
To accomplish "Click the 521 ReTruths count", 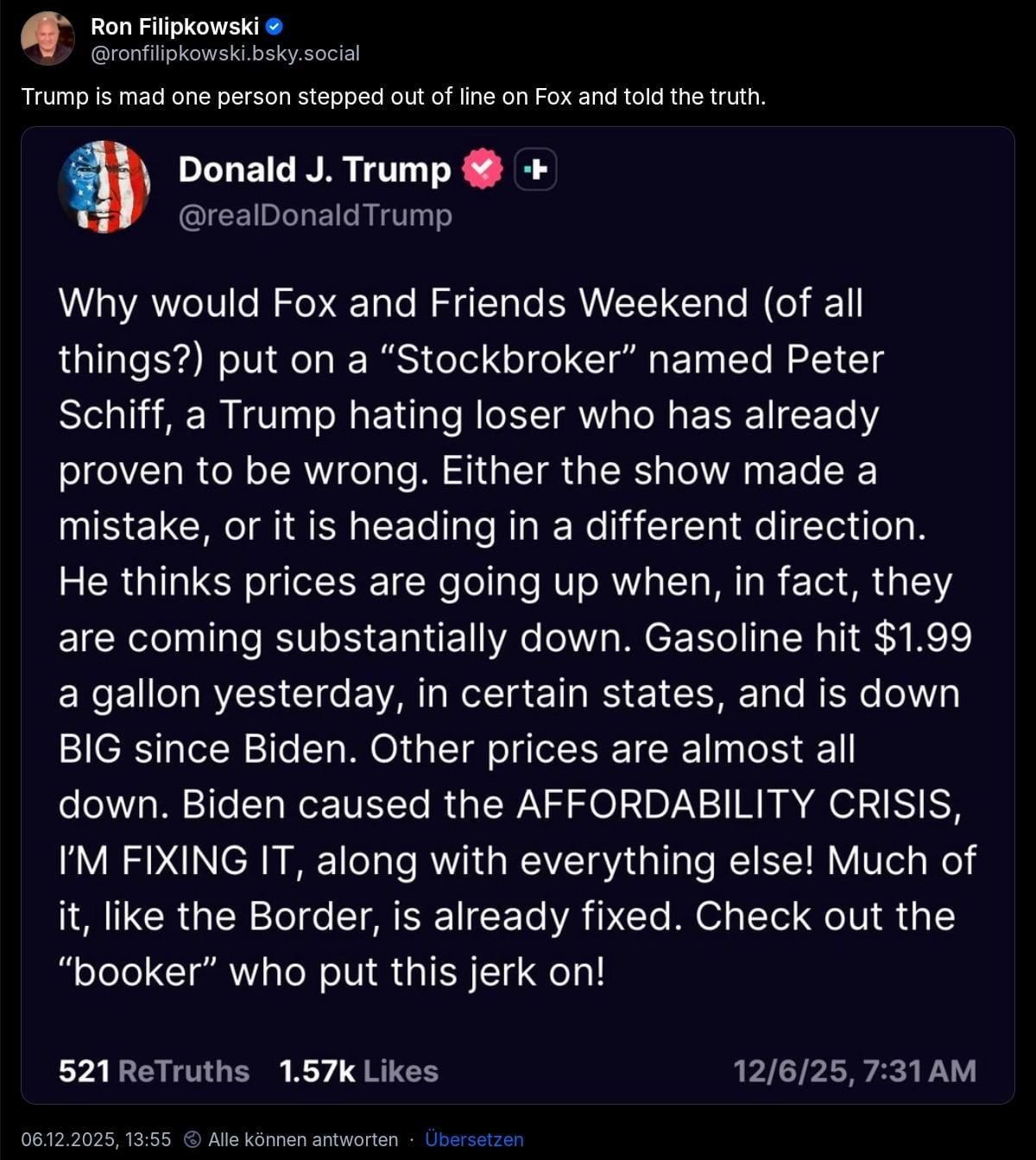I will [x=154, y=1071].
